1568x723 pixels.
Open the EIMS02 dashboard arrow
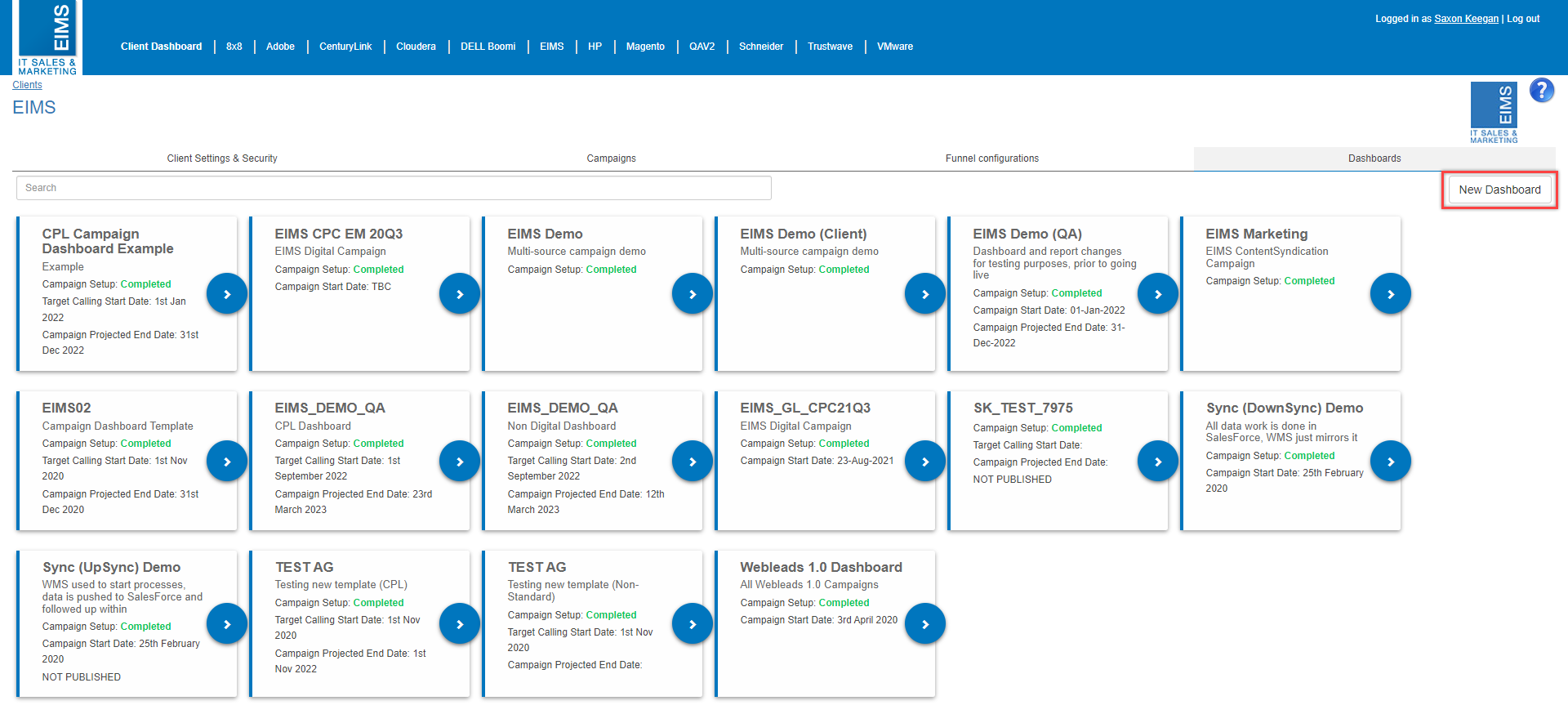(x=227, y=462)
